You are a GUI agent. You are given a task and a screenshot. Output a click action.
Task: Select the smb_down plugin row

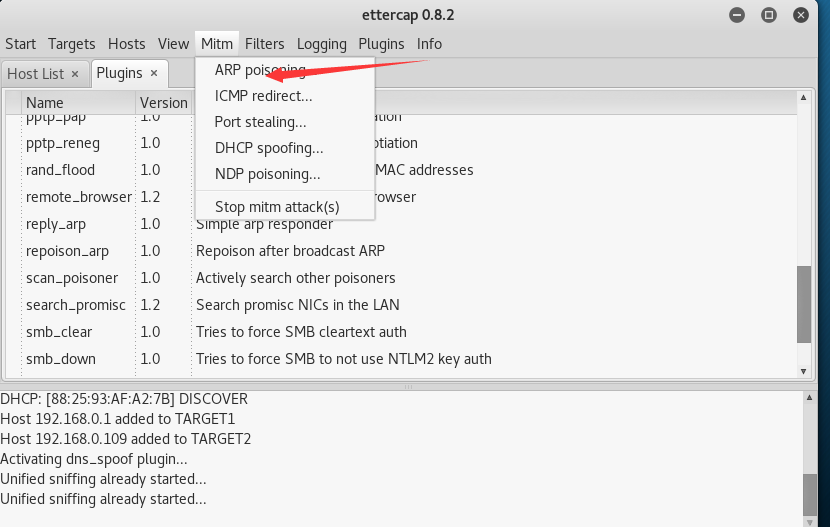(x=61, y=359)
